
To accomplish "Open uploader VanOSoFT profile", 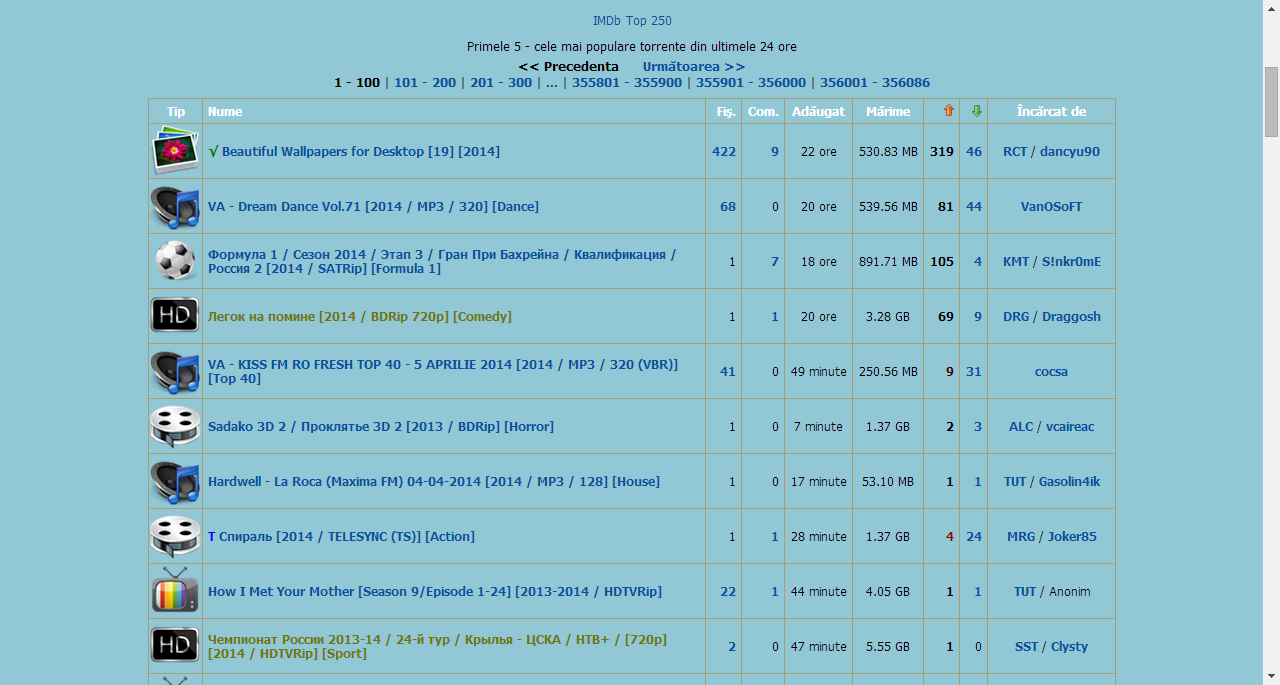I will pos(1051,206).
